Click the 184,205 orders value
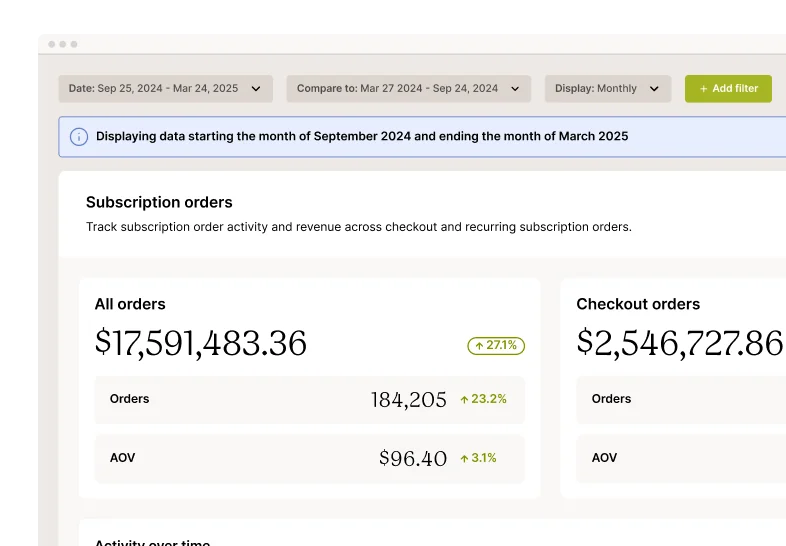 (409, 400)
